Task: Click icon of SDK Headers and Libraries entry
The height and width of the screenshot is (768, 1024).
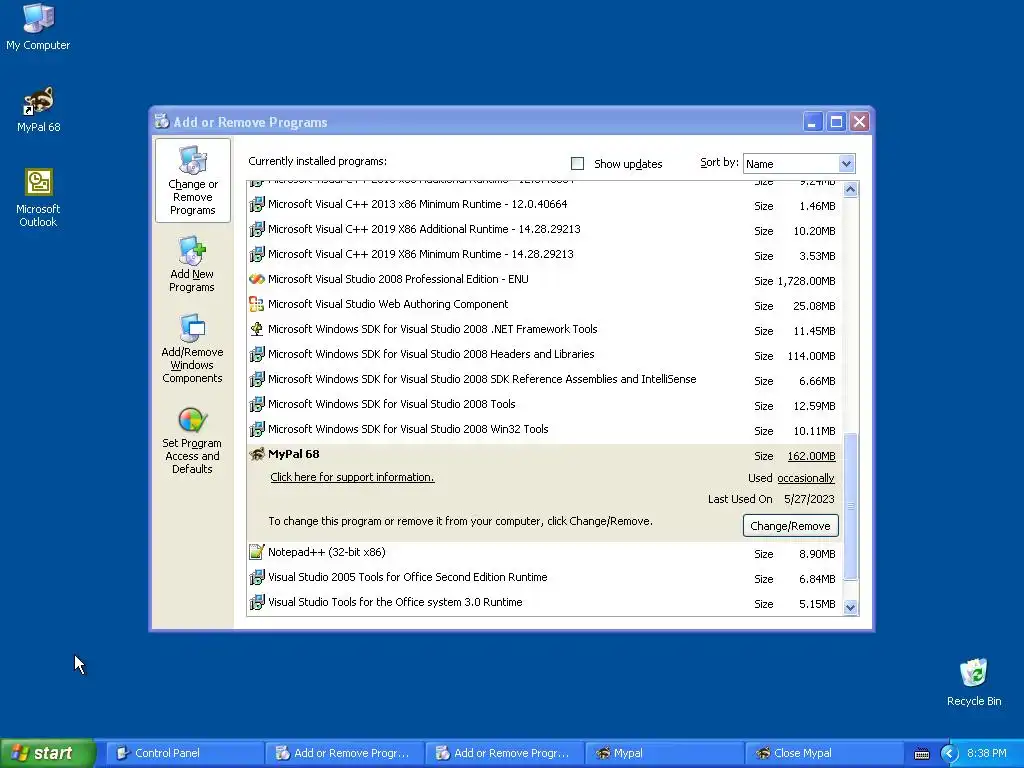Action: coord(257,354)
